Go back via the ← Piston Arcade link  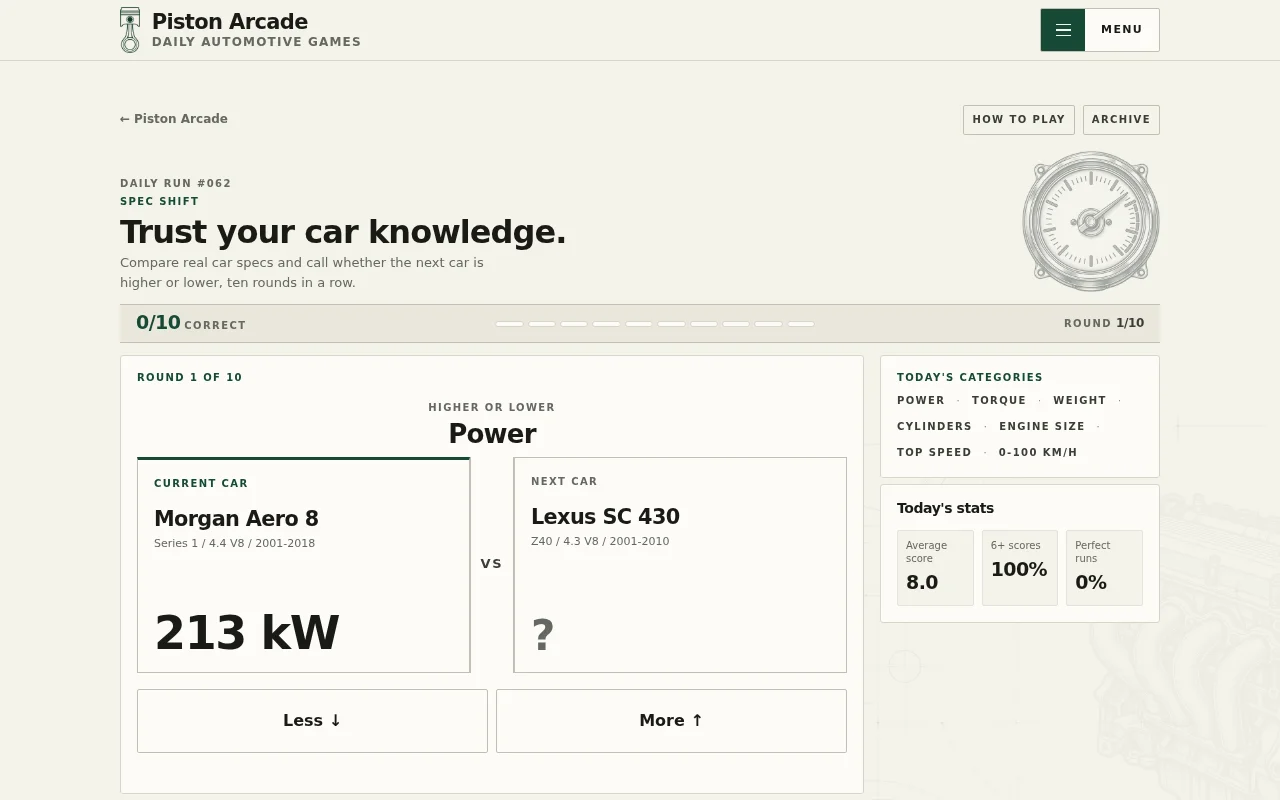coord(174,119)
